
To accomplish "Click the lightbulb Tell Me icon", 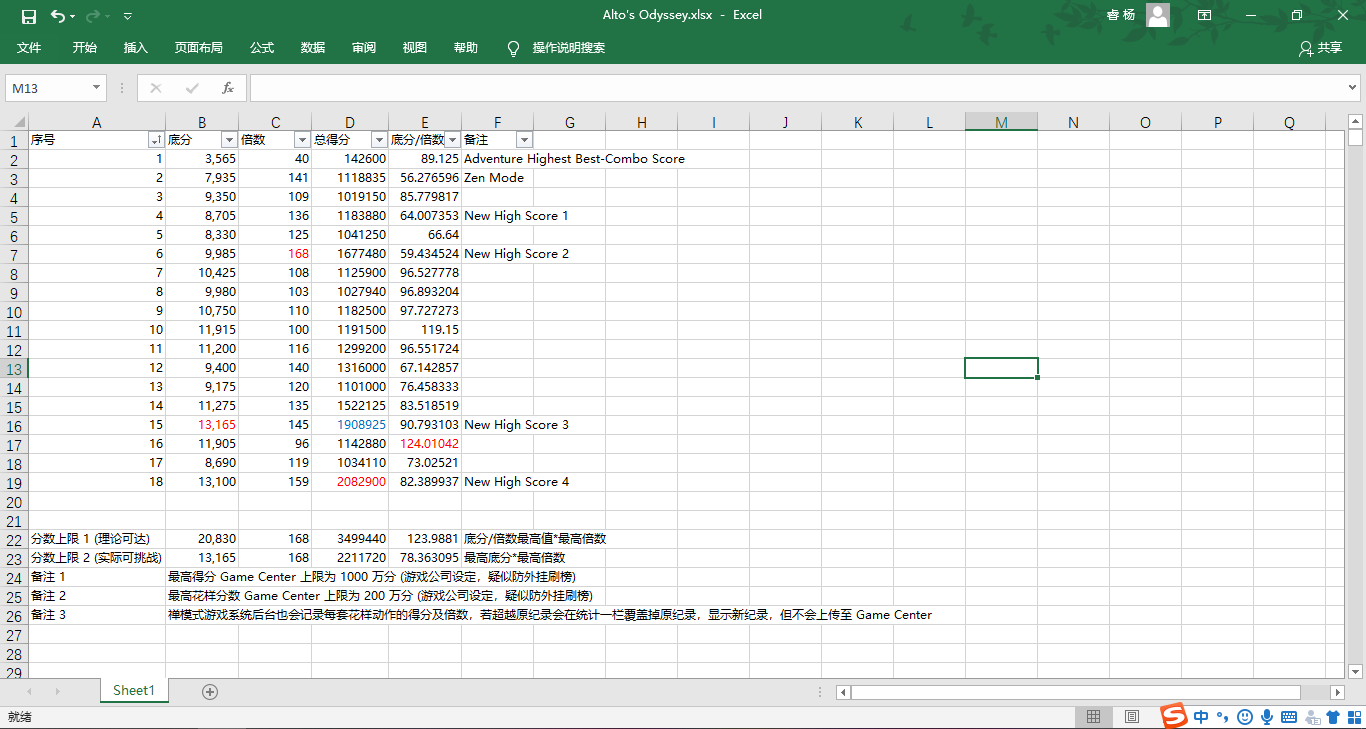I will (514, 48).
